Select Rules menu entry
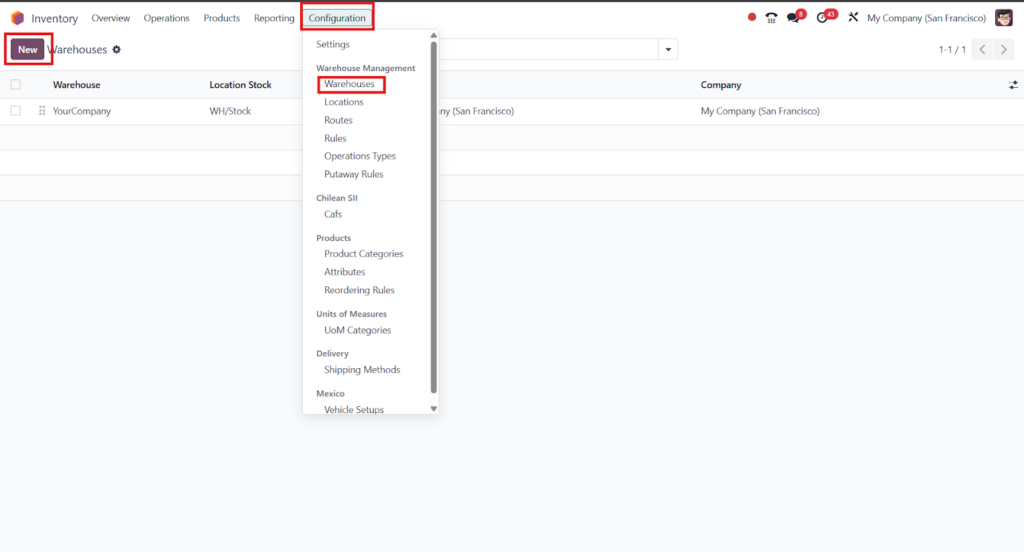Screen dimensions: 1024x552 click(x=335, y=138)
